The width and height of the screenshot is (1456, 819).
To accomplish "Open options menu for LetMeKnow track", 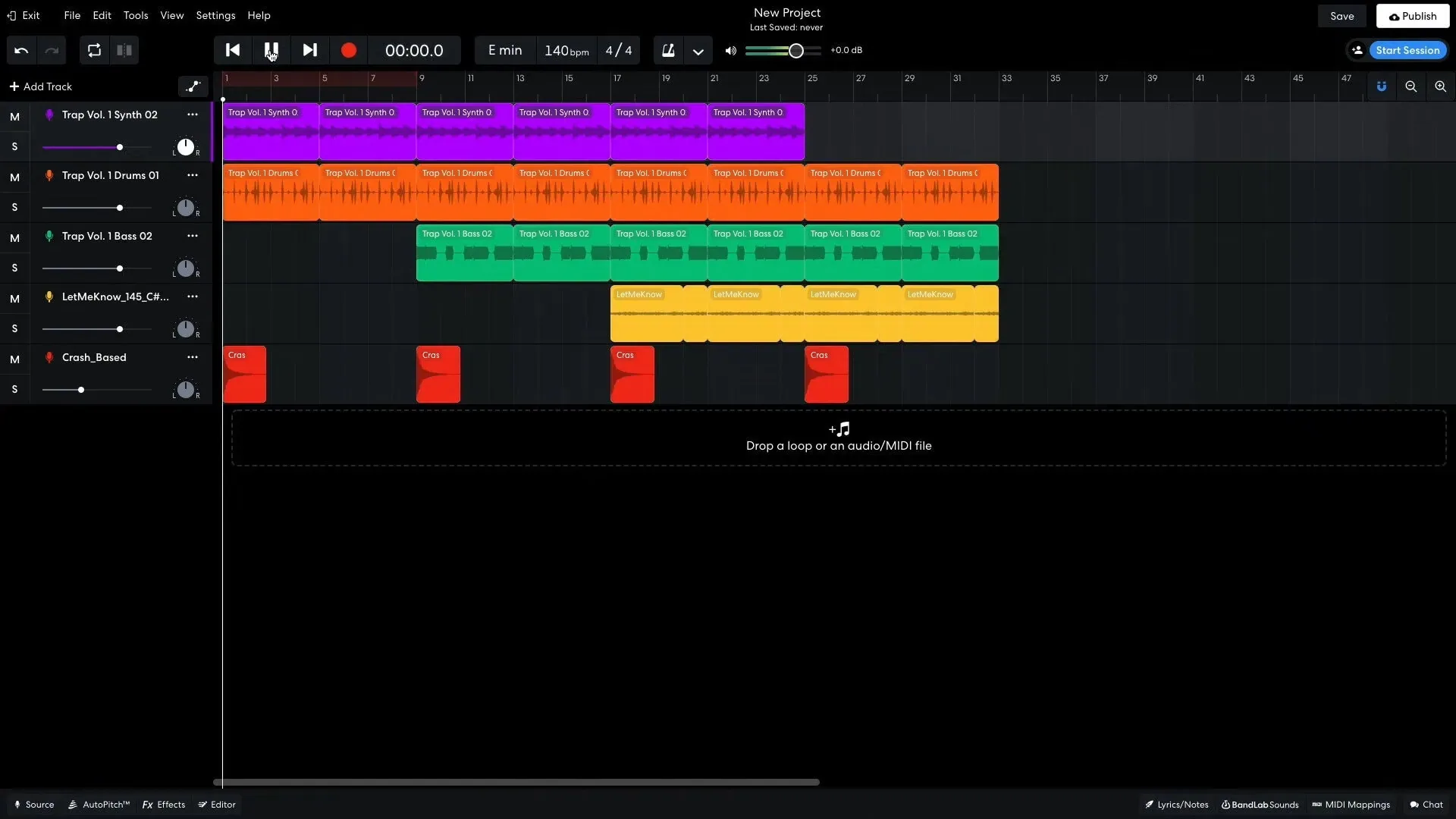I will [x=193, y=297].
